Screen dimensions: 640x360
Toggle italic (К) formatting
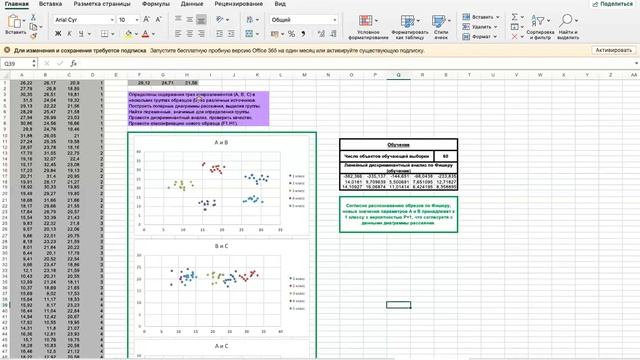click(x=69, y=33)
